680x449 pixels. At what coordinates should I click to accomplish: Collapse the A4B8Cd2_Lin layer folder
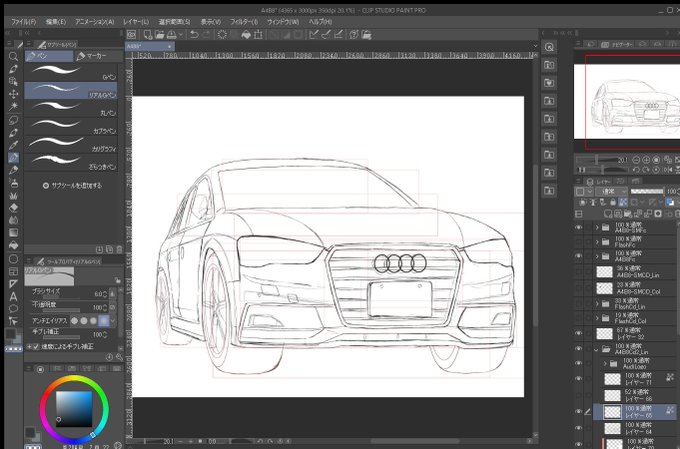tap(596, 349)
